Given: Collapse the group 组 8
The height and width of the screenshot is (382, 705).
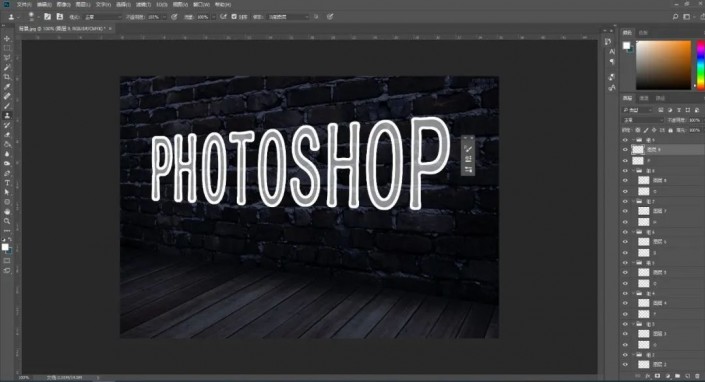Looking at the screenshot, I should (x=633, y=171).
